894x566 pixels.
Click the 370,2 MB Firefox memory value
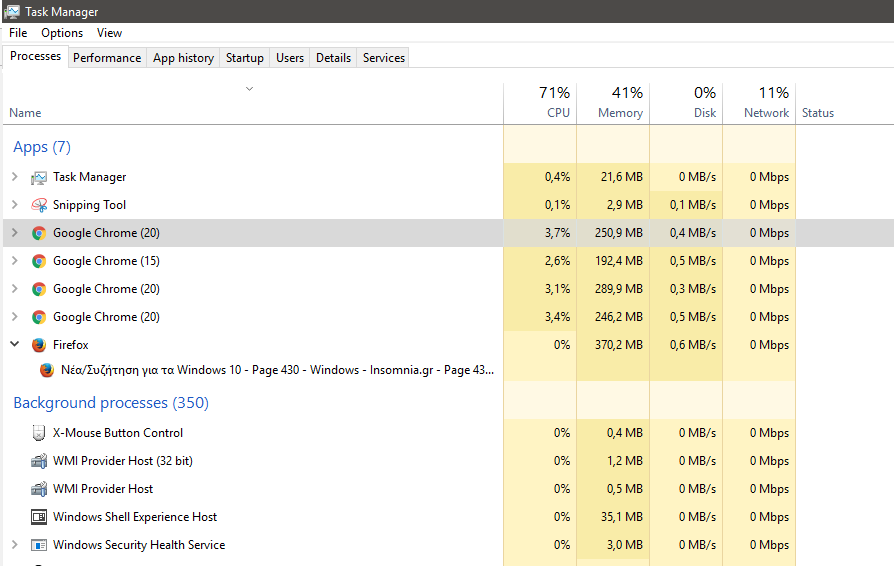point(619,345)
